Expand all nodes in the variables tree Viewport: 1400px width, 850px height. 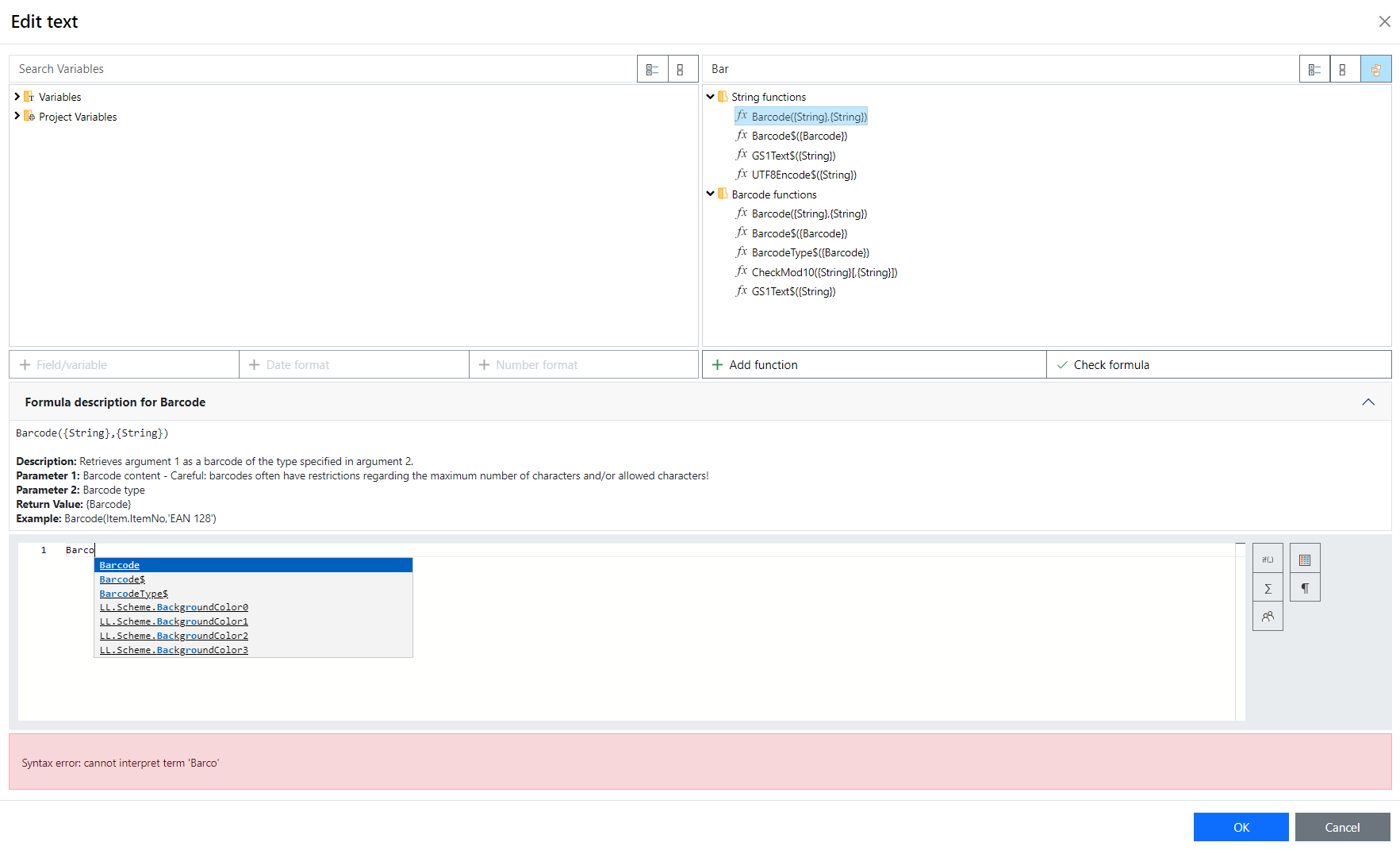click(652, 70)
